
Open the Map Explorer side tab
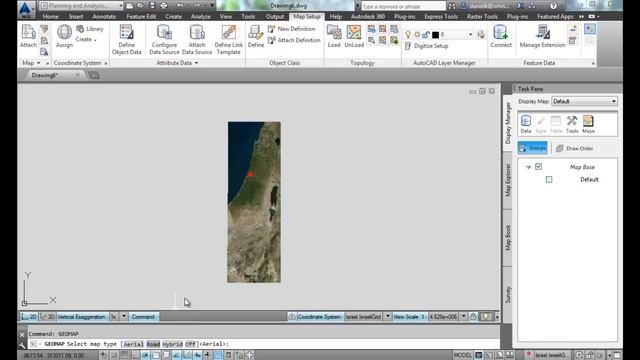pos(508,180)
